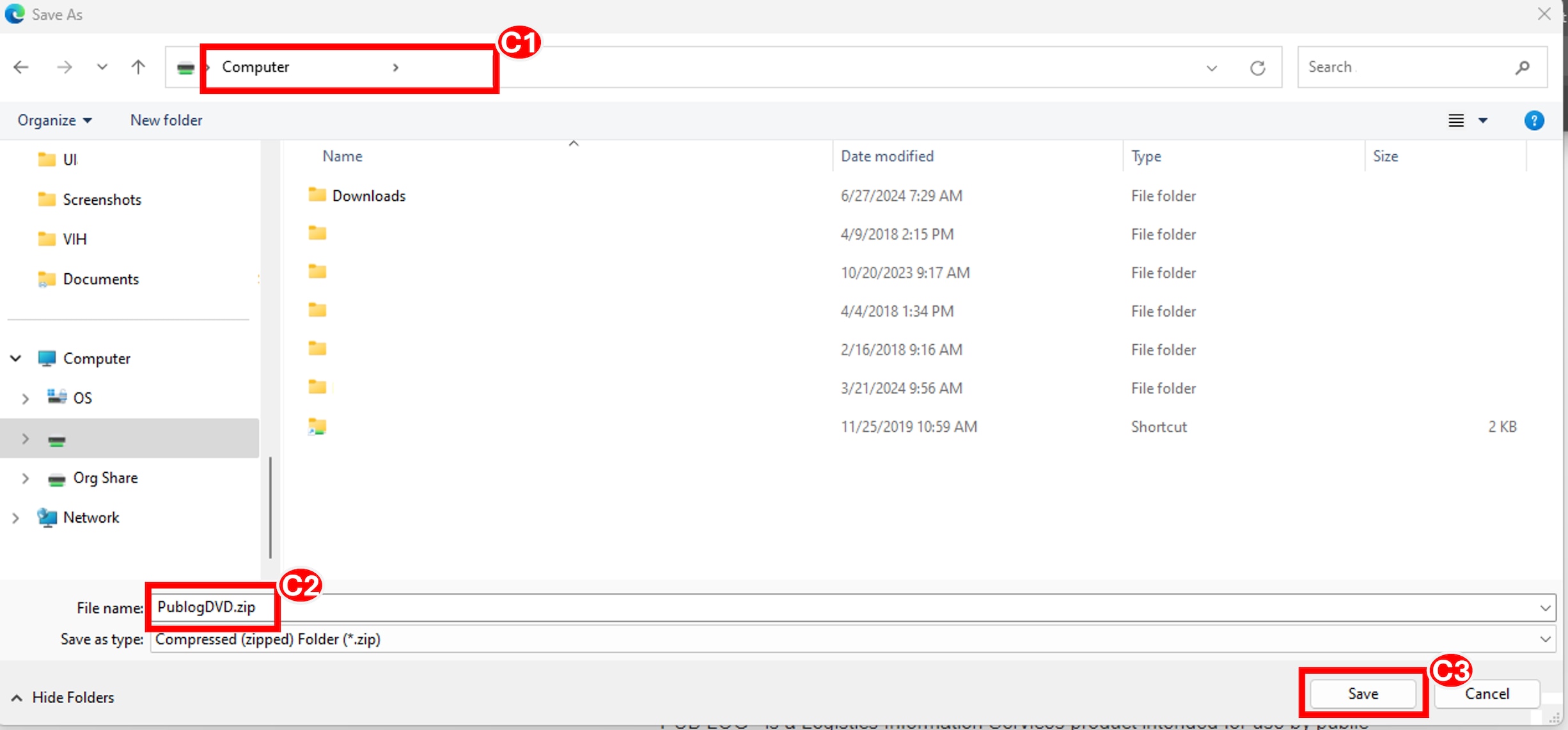Collapse the Computer tree node

pos(15,358)
